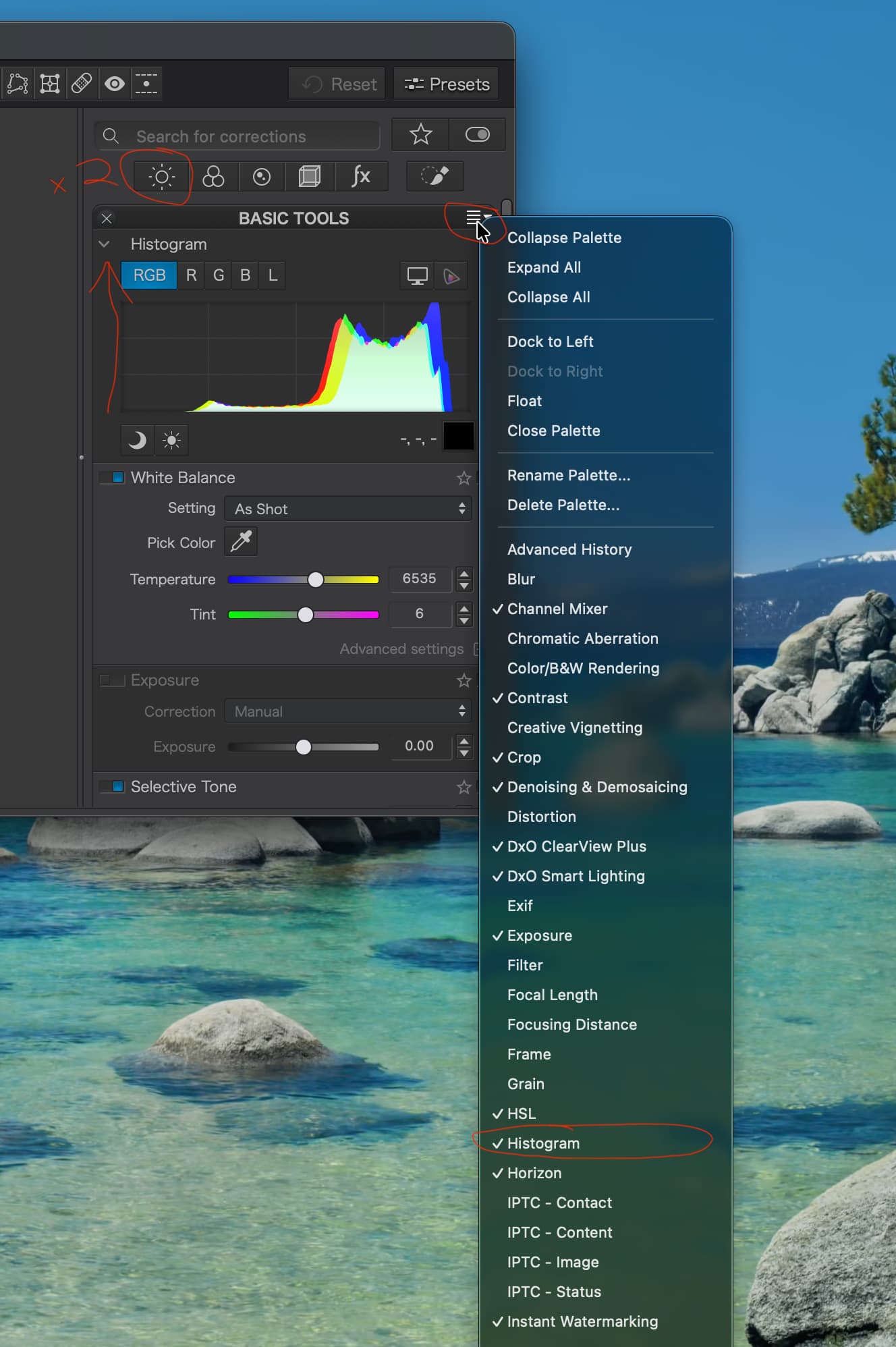The height and width of the screenshot is (1347, 896).
Task: Show highlight clipping with sun icon
Action: [171, 440]
